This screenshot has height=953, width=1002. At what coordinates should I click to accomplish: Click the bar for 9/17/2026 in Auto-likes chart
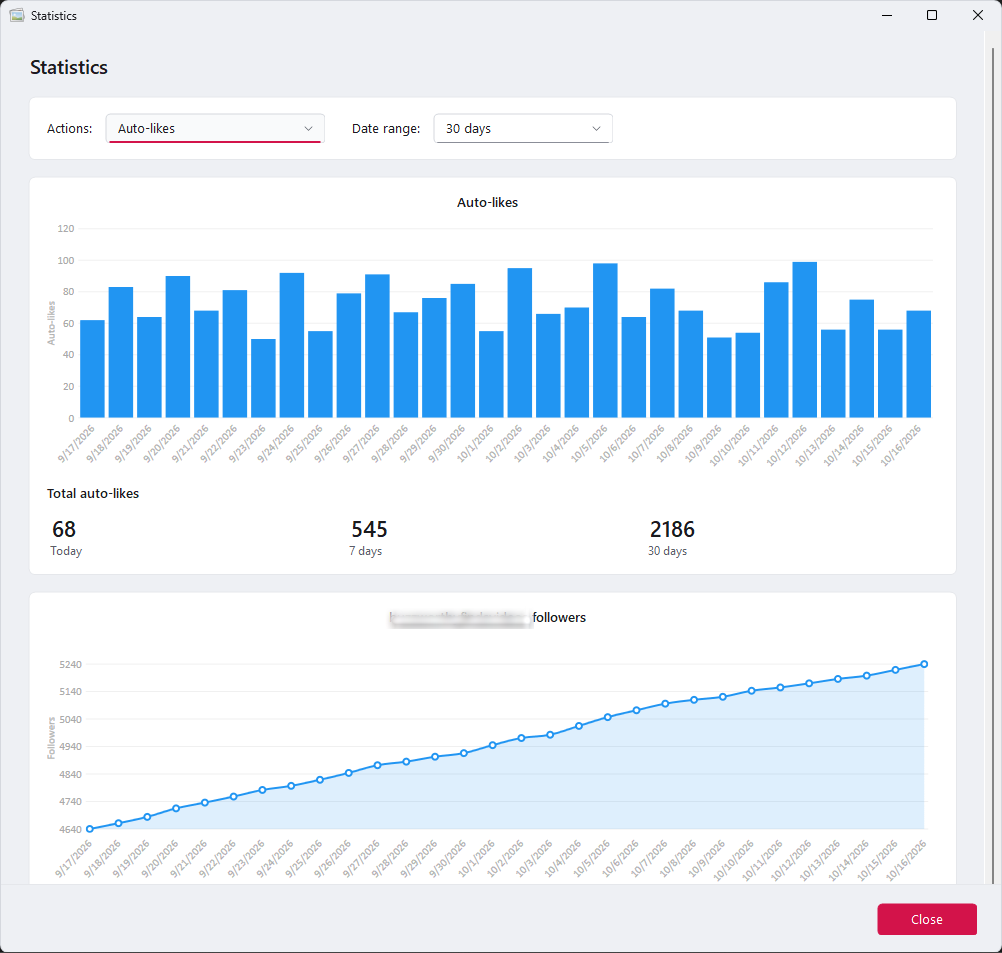[x=92, y=369]
